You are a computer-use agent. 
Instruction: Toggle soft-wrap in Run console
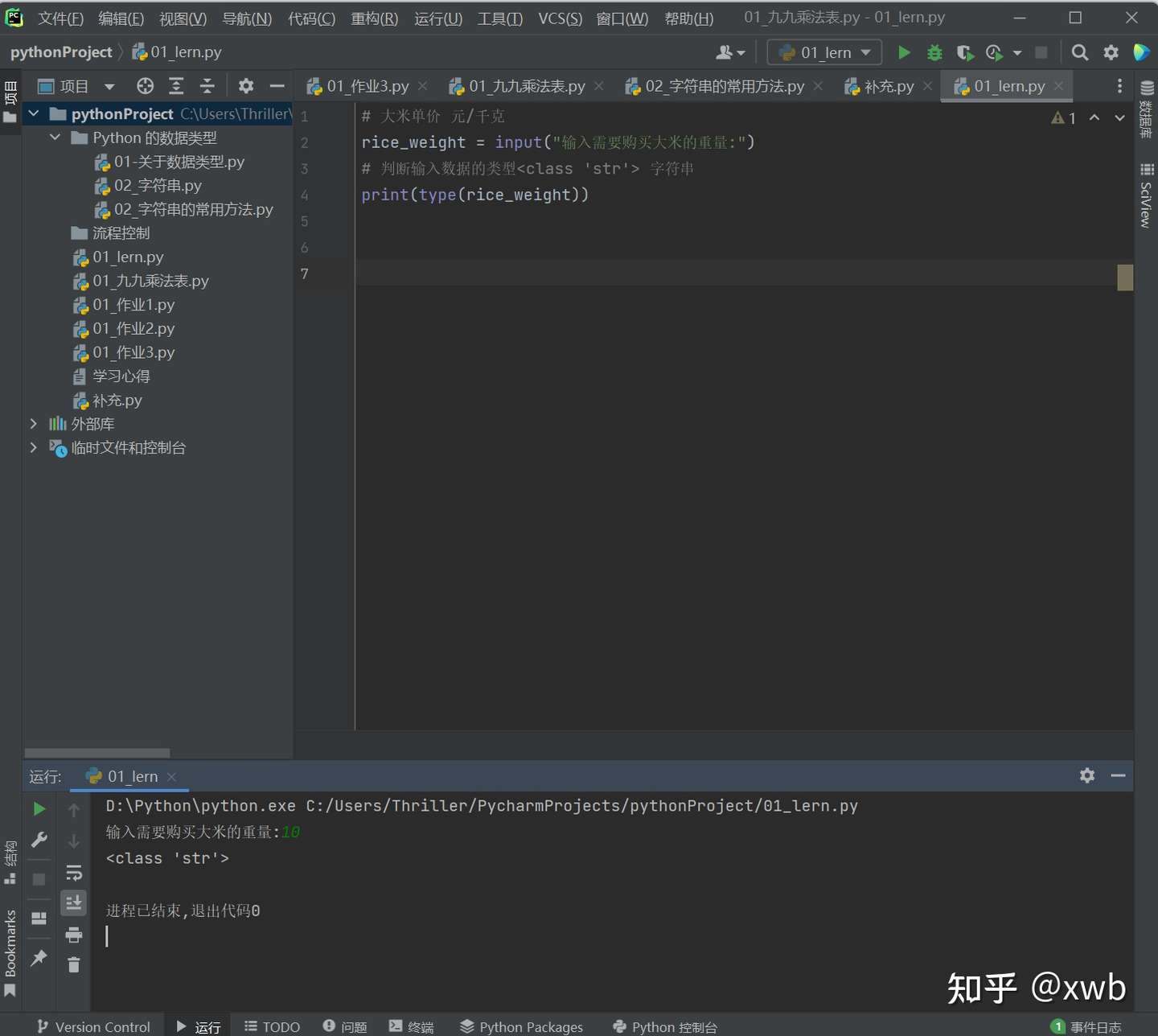tap(74, 873)
